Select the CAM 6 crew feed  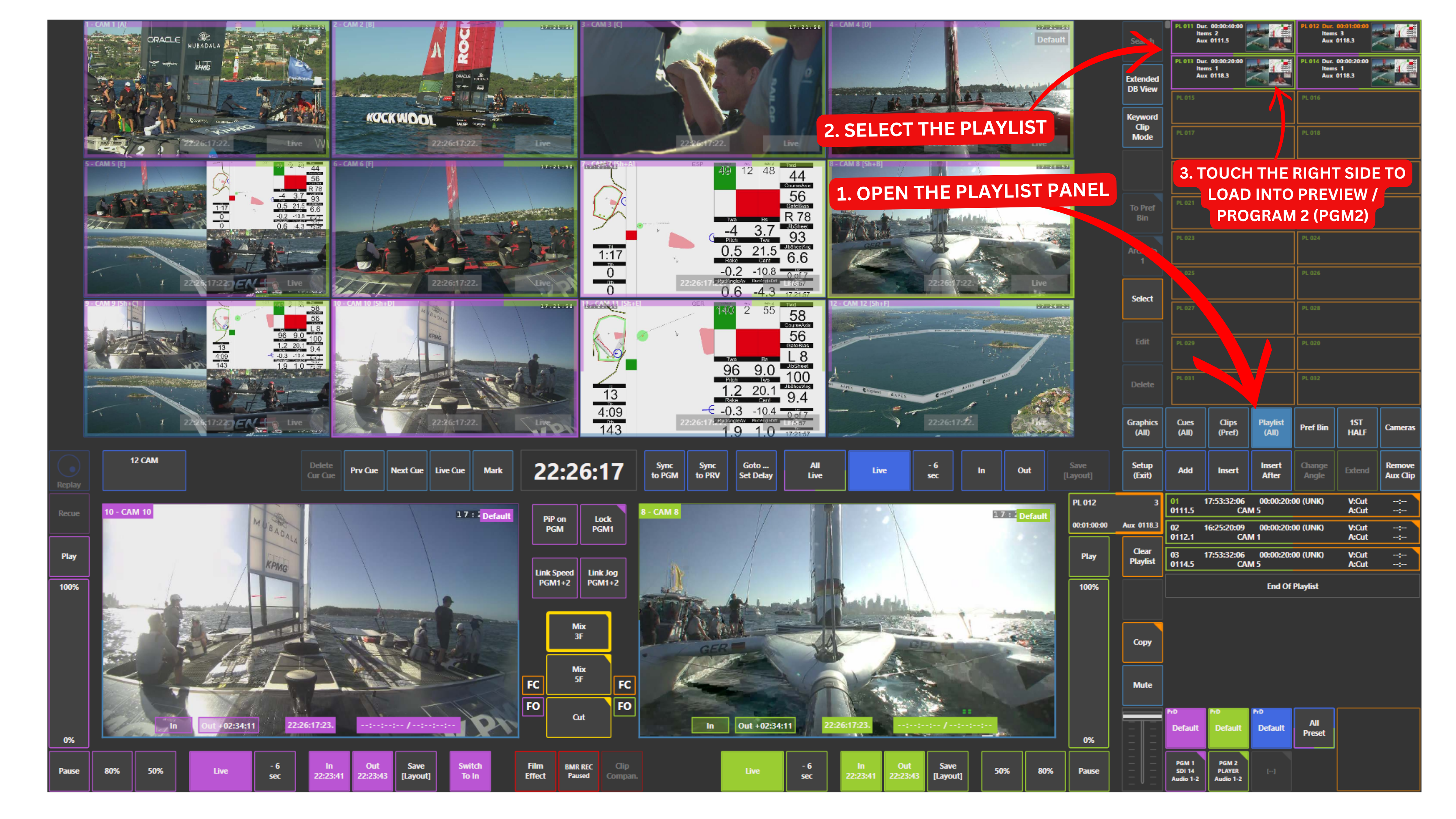pos(455,228)
